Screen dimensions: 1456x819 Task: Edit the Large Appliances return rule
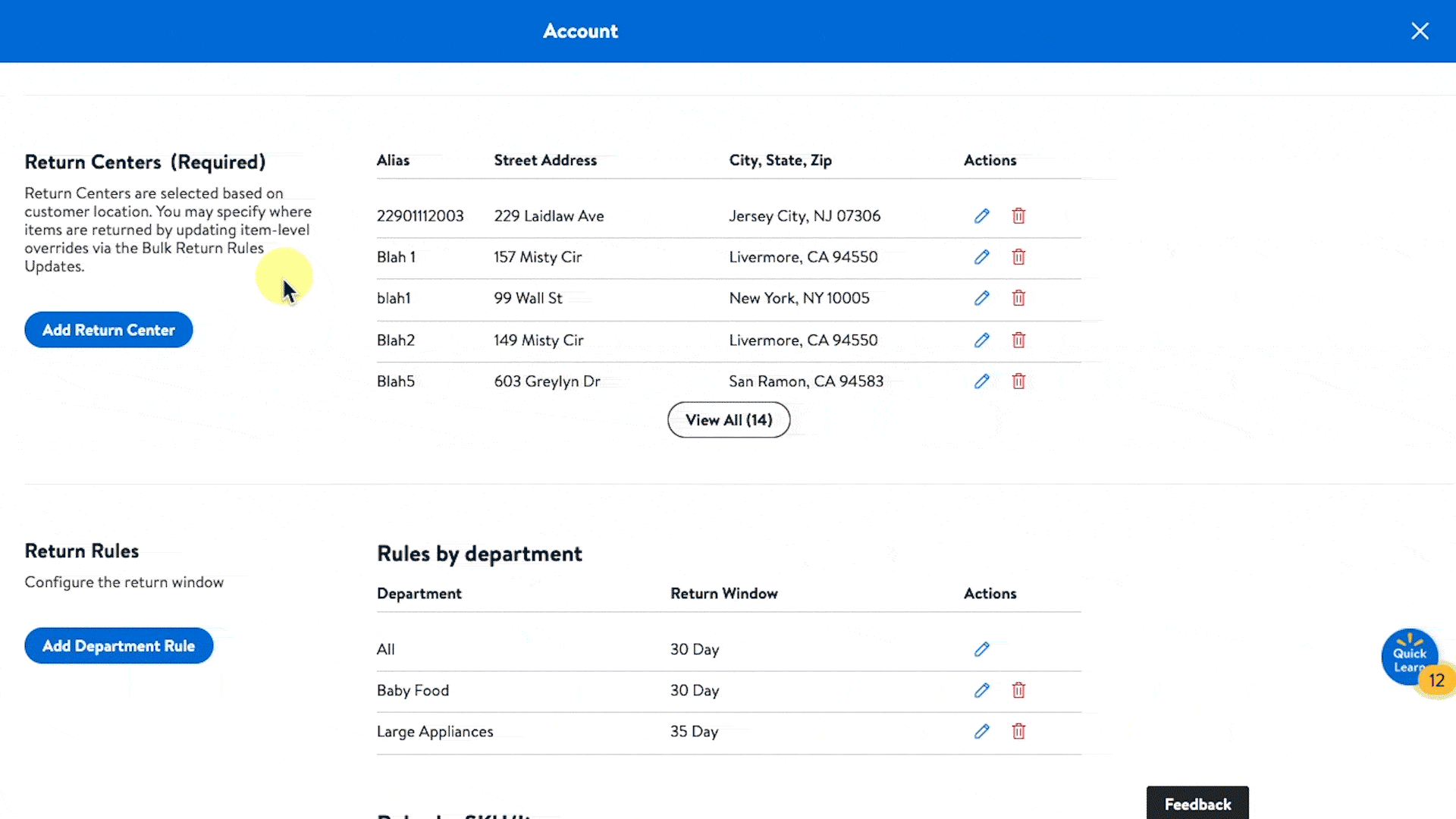pos(981,731)
